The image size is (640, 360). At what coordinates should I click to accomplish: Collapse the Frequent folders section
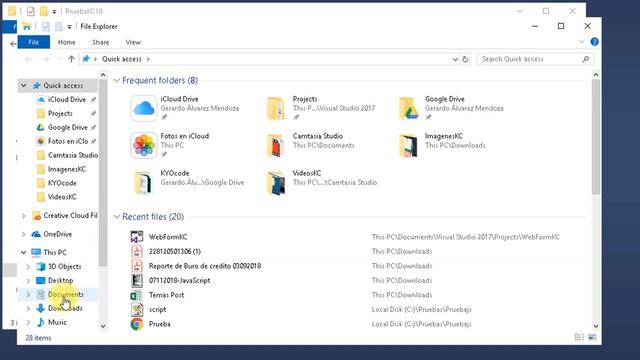click(117, 80)
